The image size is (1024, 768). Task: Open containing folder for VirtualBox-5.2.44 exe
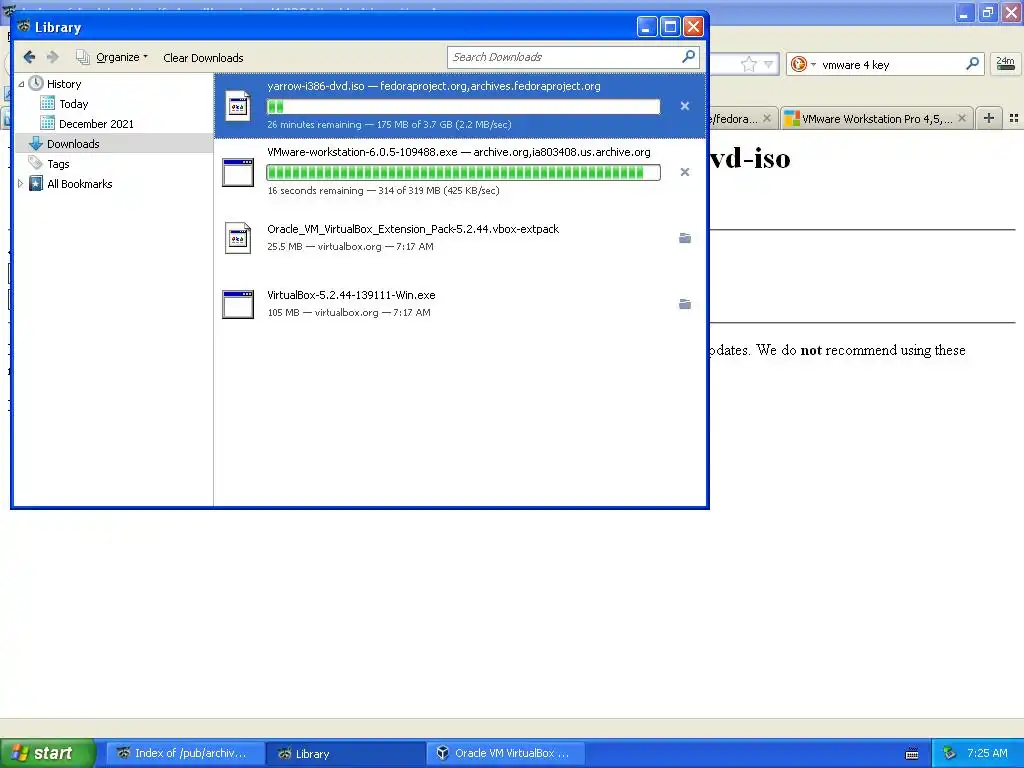(684, 304)
